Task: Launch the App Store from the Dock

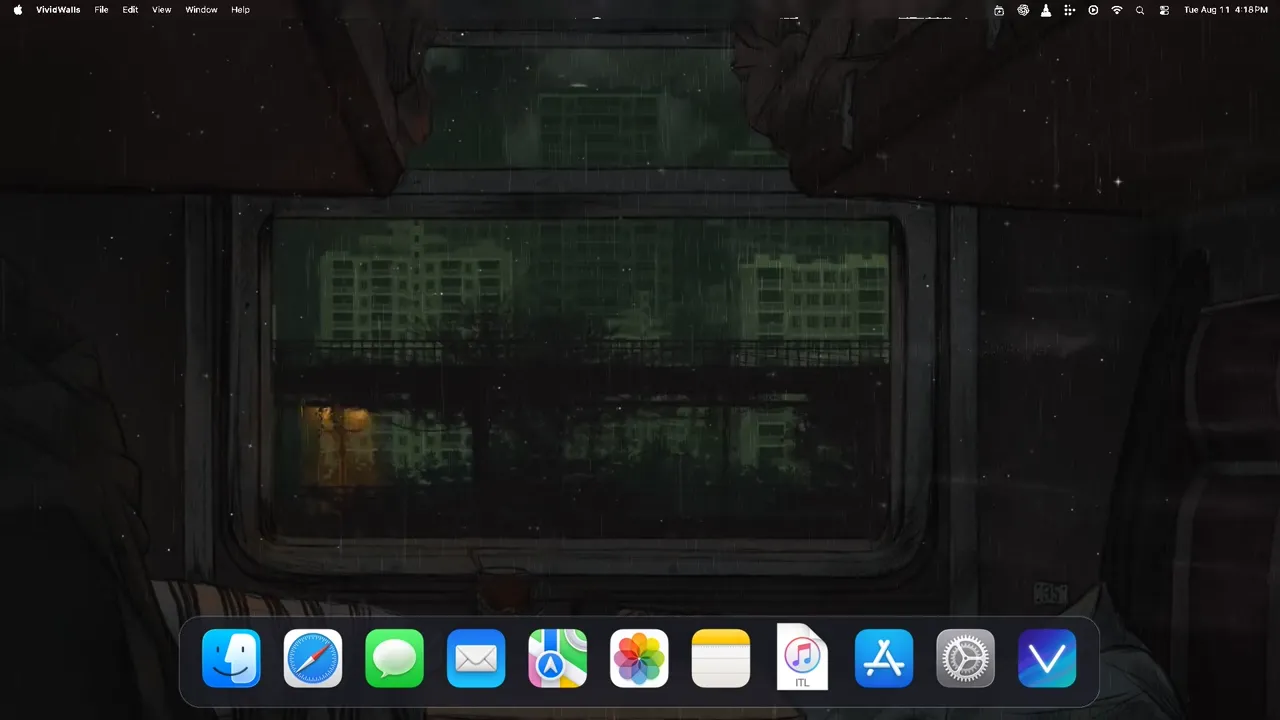Action: 884,658
